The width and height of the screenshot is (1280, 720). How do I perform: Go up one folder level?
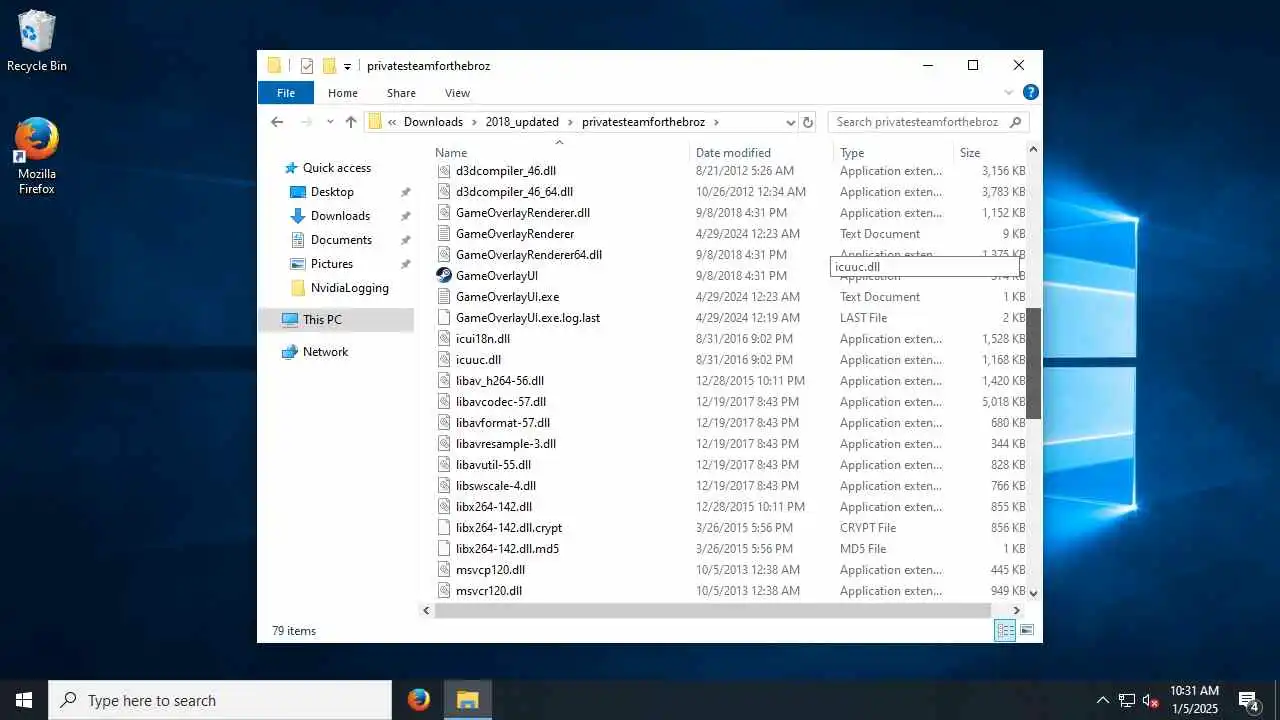(351, 122)
